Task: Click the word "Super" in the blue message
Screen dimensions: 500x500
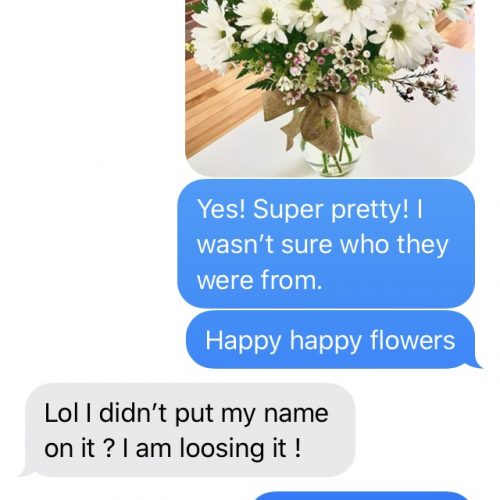Action: 289,210
